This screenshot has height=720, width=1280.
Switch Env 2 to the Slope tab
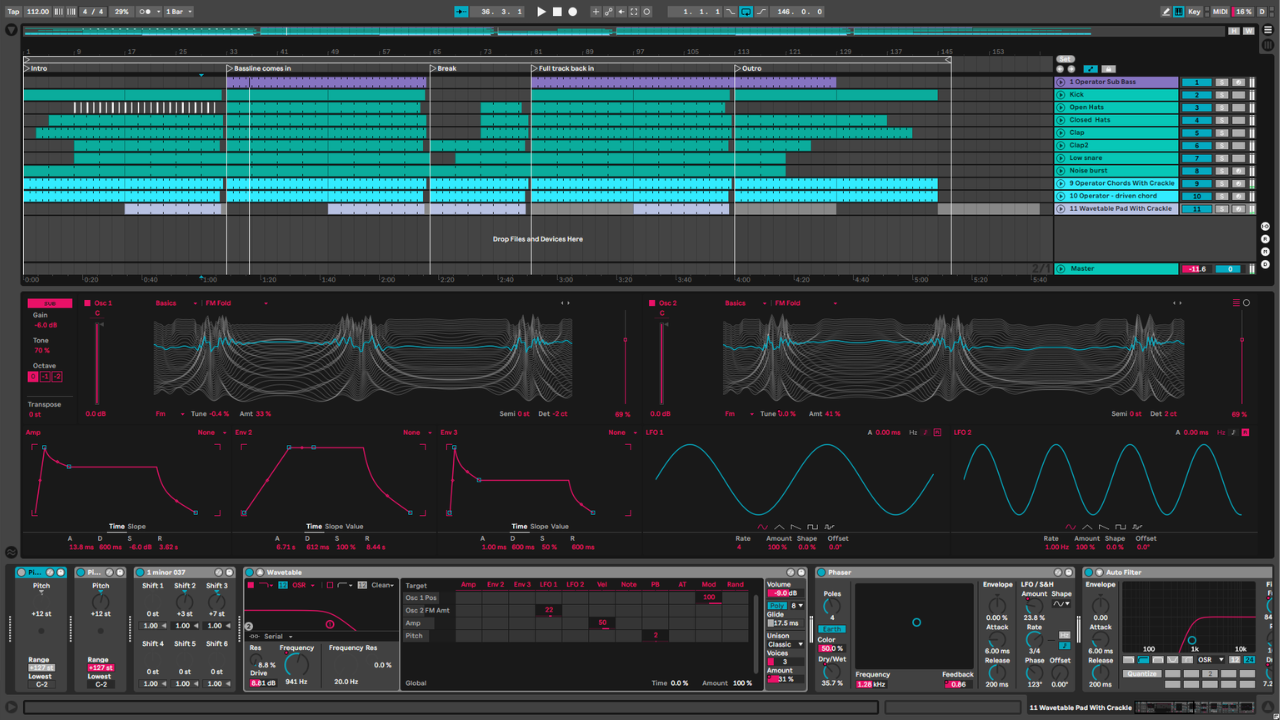click(x=334, y=527)
